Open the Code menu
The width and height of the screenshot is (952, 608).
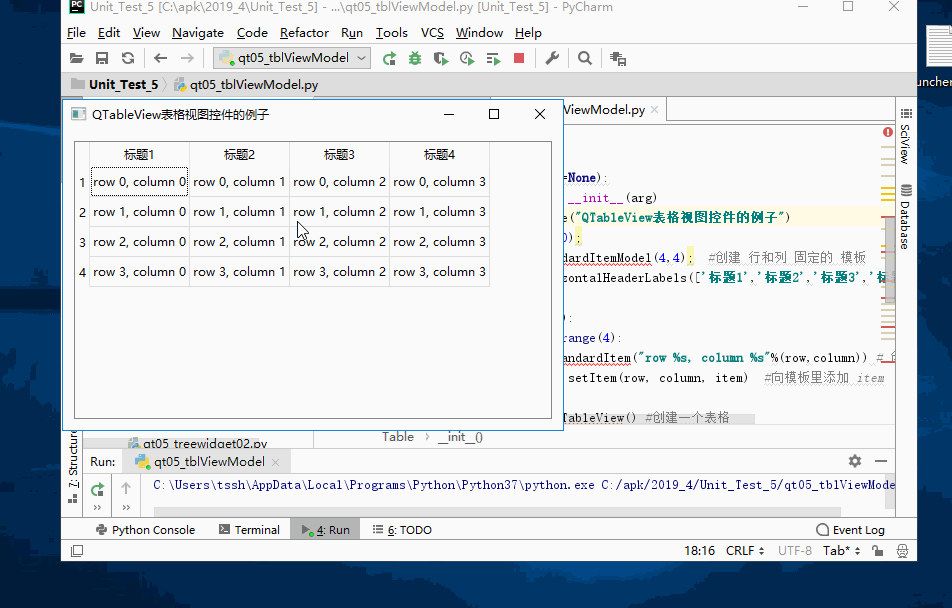tap(252, 33)
